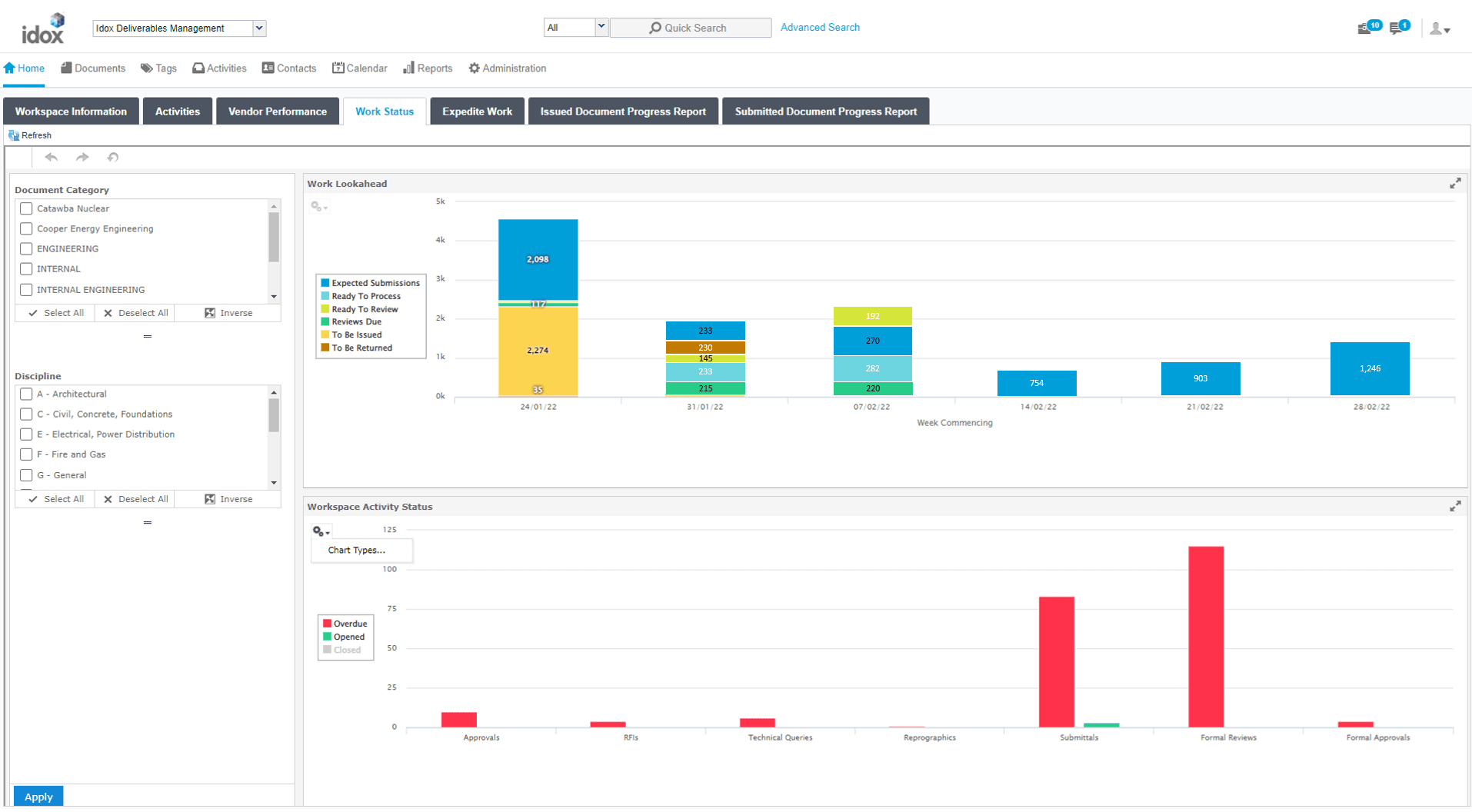Click the undo back arrow icon
The width and height of the screenshot is (1472, 812).
(52, 158)
